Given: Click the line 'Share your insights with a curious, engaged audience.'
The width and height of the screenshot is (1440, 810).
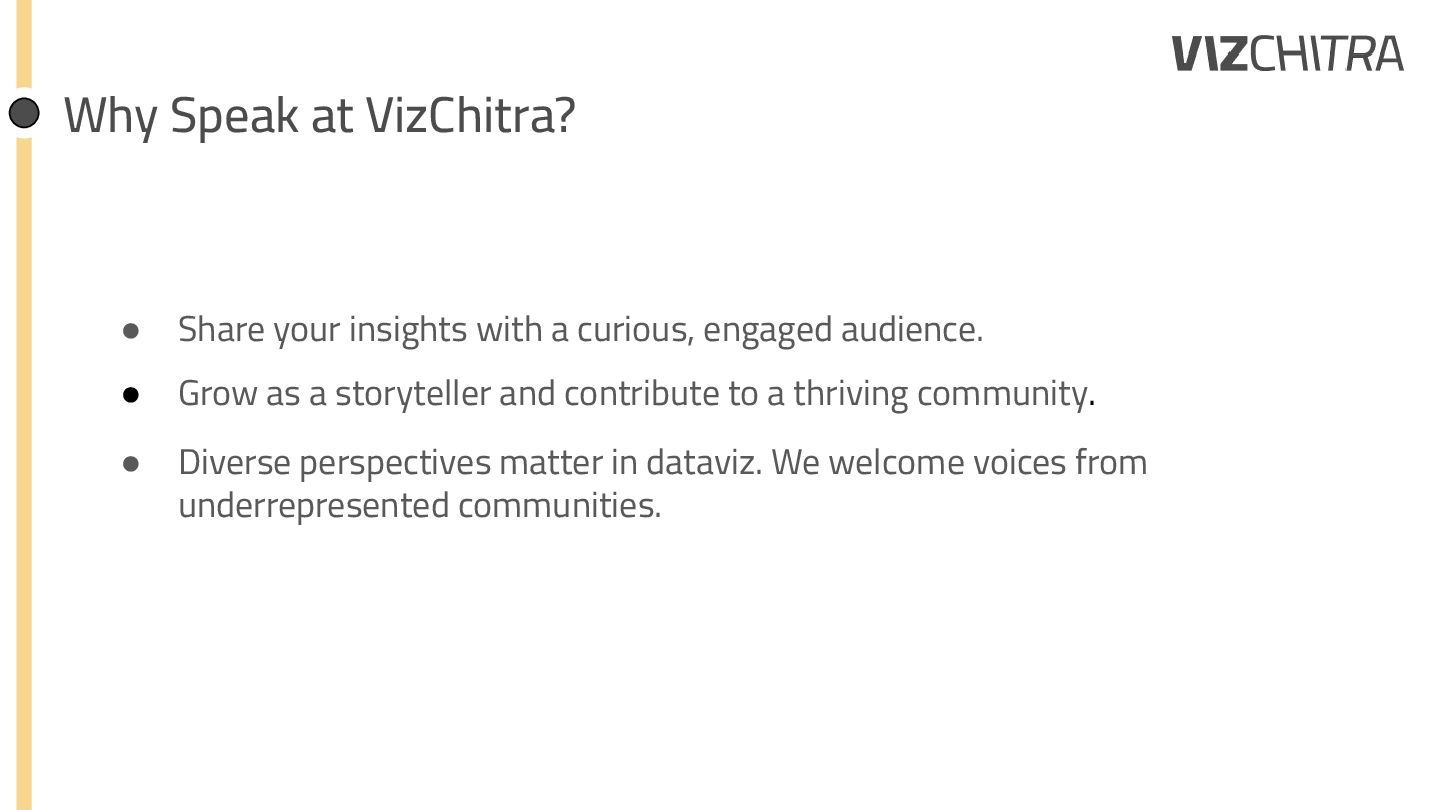Looking at the screenshot, I should [581, 330].
